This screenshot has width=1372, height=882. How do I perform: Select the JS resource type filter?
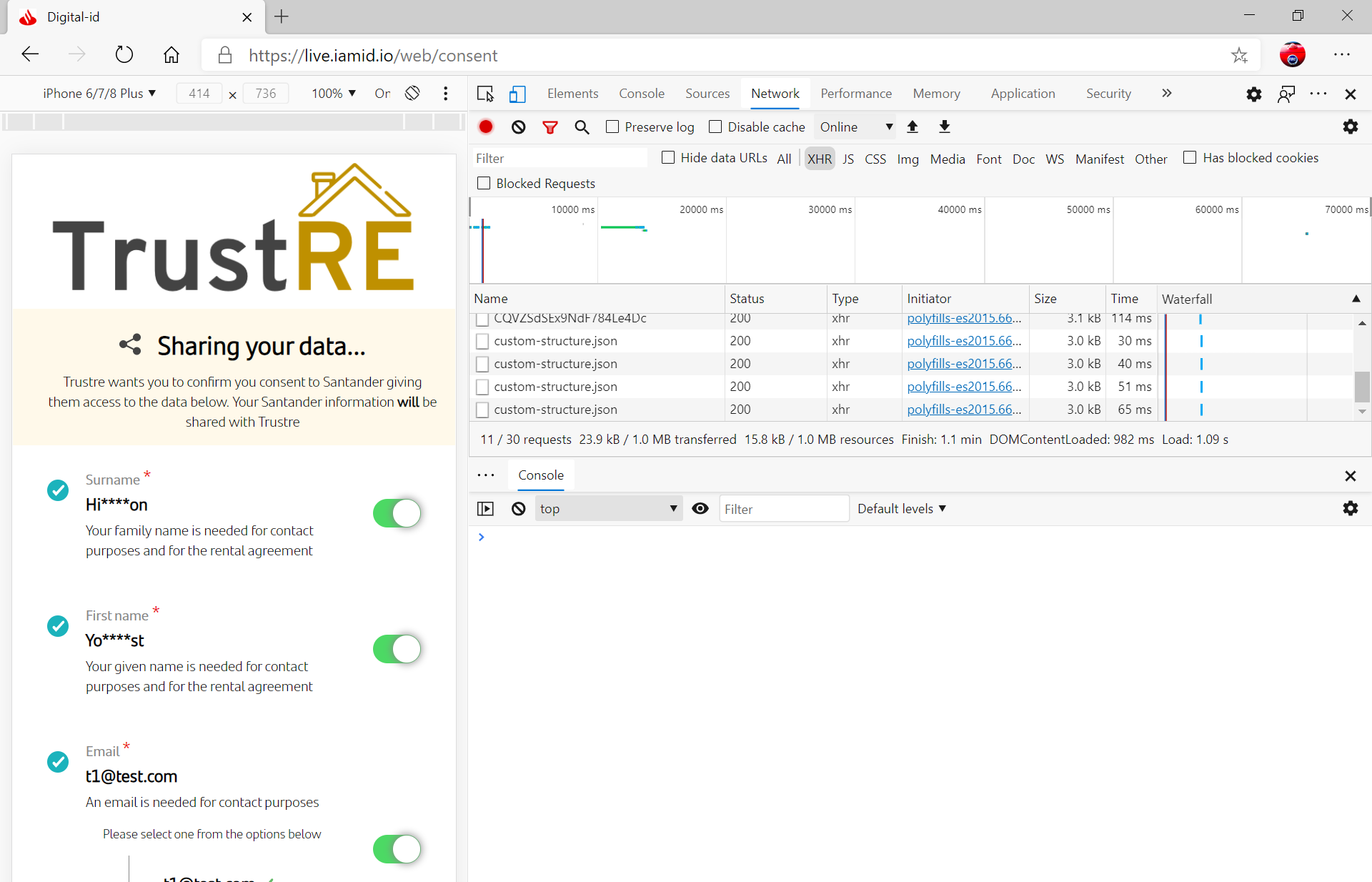click(x=847, y=159)
